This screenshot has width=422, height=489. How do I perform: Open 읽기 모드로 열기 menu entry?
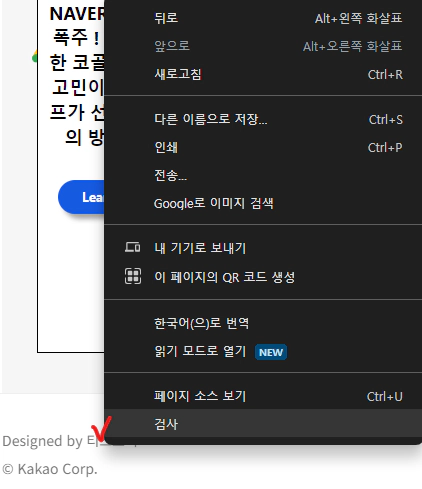(263, 351)
